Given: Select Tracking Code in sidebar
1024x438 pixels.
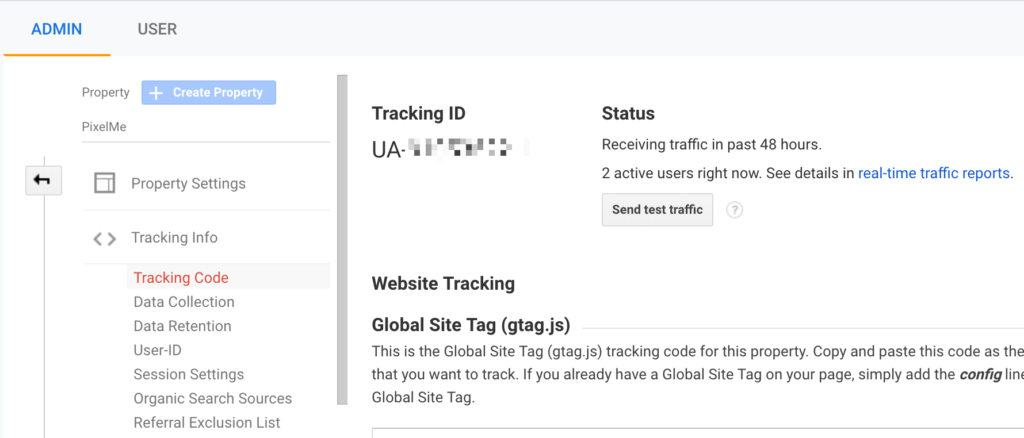Looking at the screenshot, I should pyautogui.click(x=181, y=278).
